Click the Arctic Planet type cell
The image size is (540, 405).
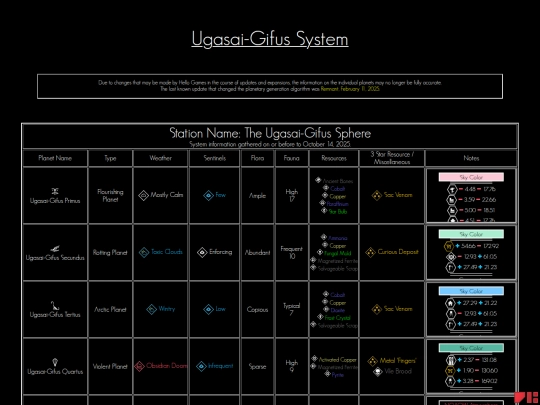[110, 310]
